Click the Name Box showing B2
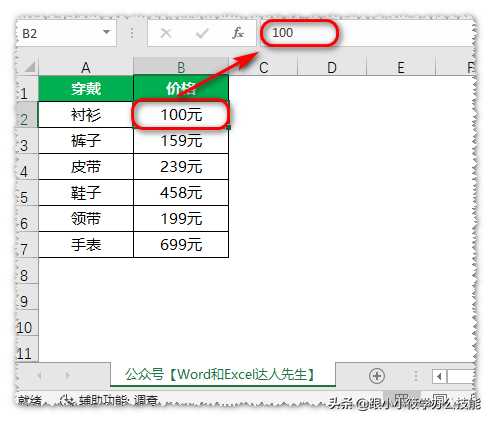Viewport: 492px width, 421px height. (66, 33)
